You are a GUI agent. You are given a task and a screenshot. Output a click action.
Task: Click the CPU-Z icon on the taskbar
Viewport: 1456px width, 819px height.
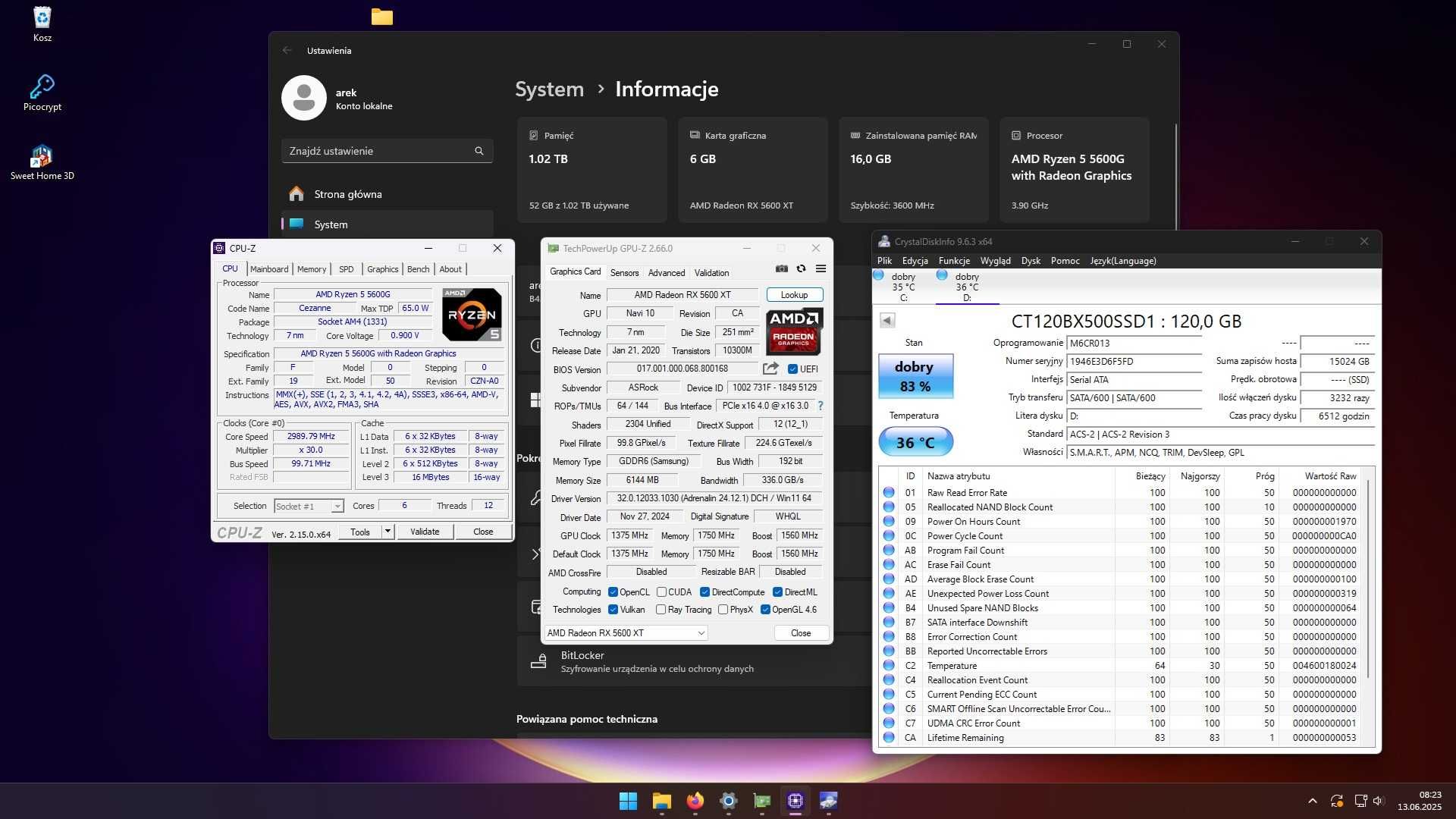[795, 801]
